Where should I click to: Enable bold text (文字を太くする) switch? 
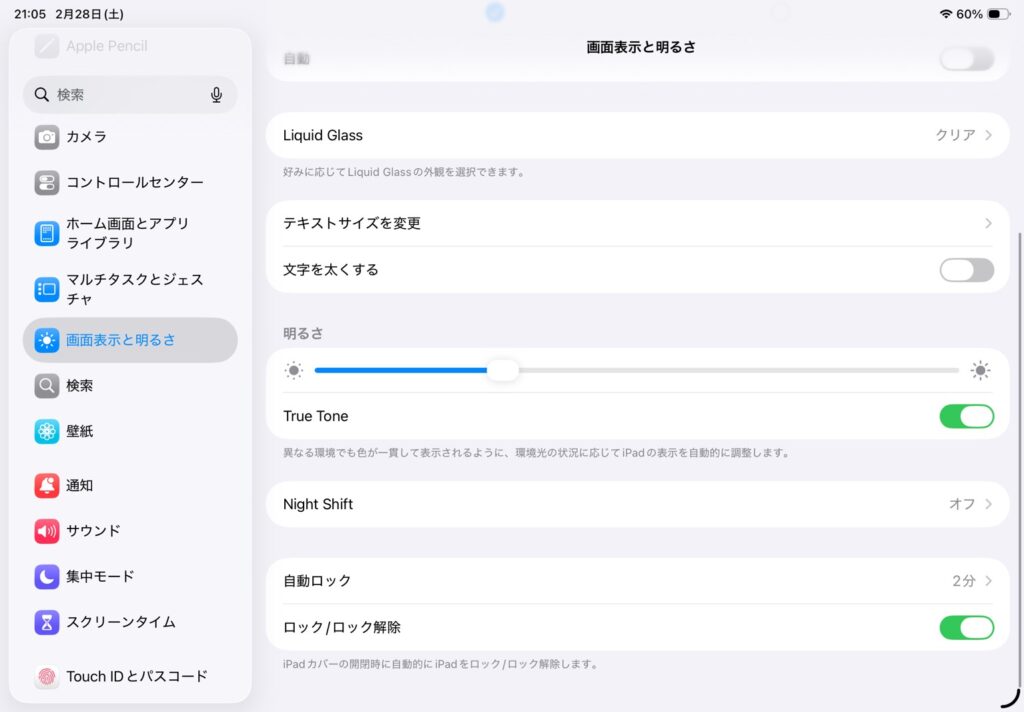(x=966, y=270)
